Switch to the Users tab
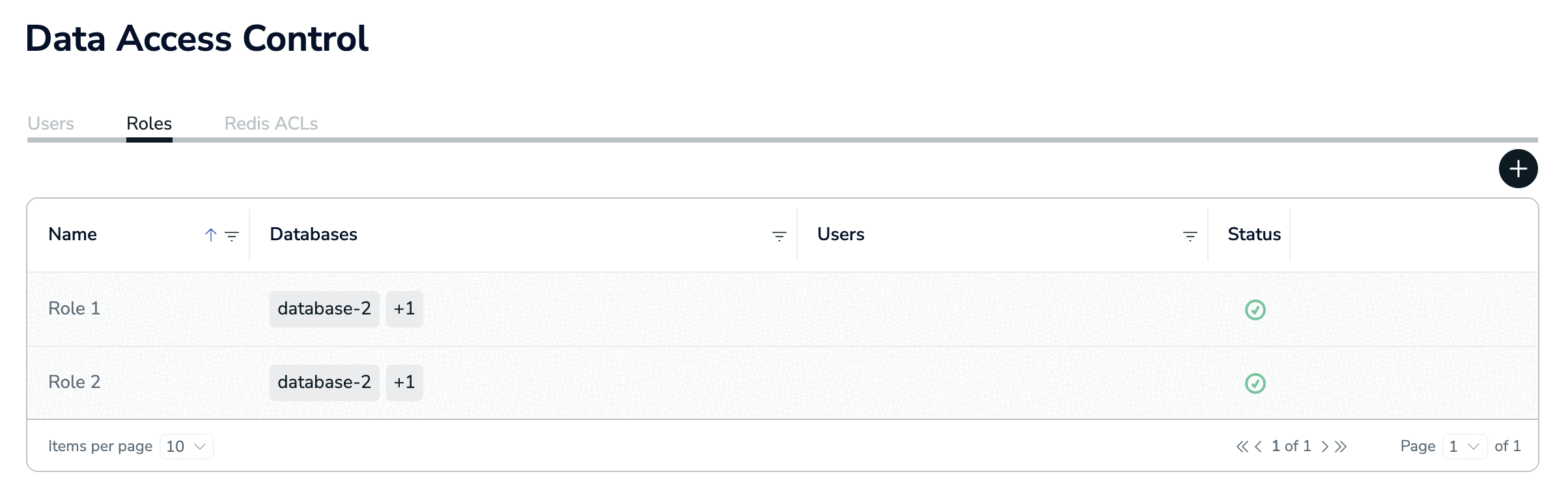Screen dimensions: 1568x500 click(x=51, y=124)
